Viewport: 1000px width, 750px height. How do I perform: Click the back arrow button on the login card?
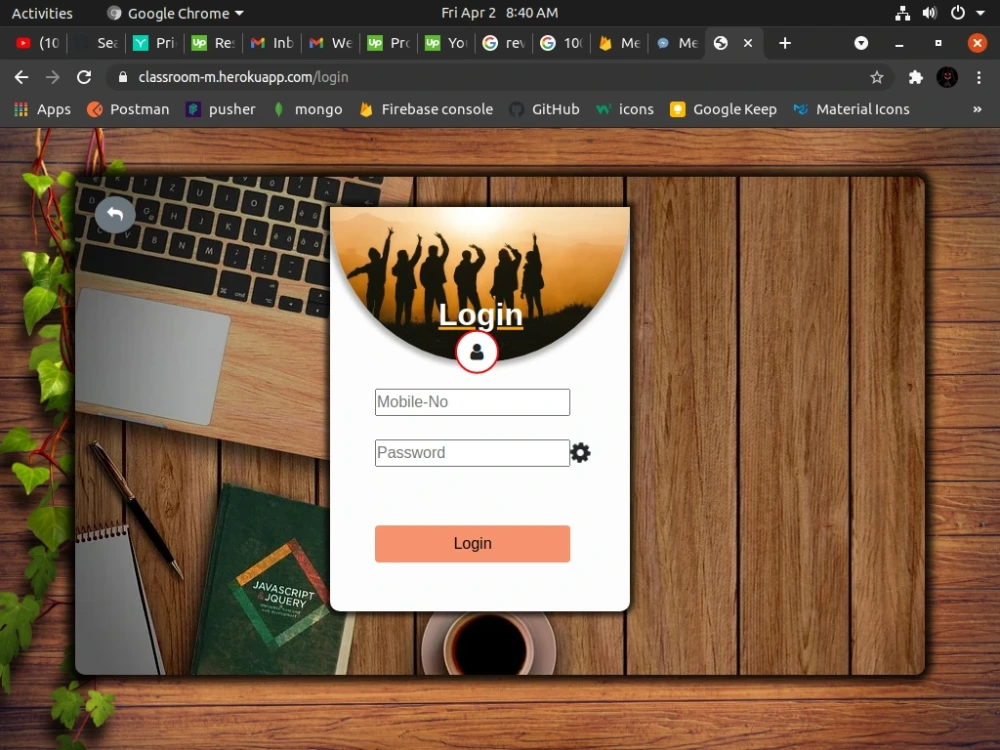tap(115, 214)
